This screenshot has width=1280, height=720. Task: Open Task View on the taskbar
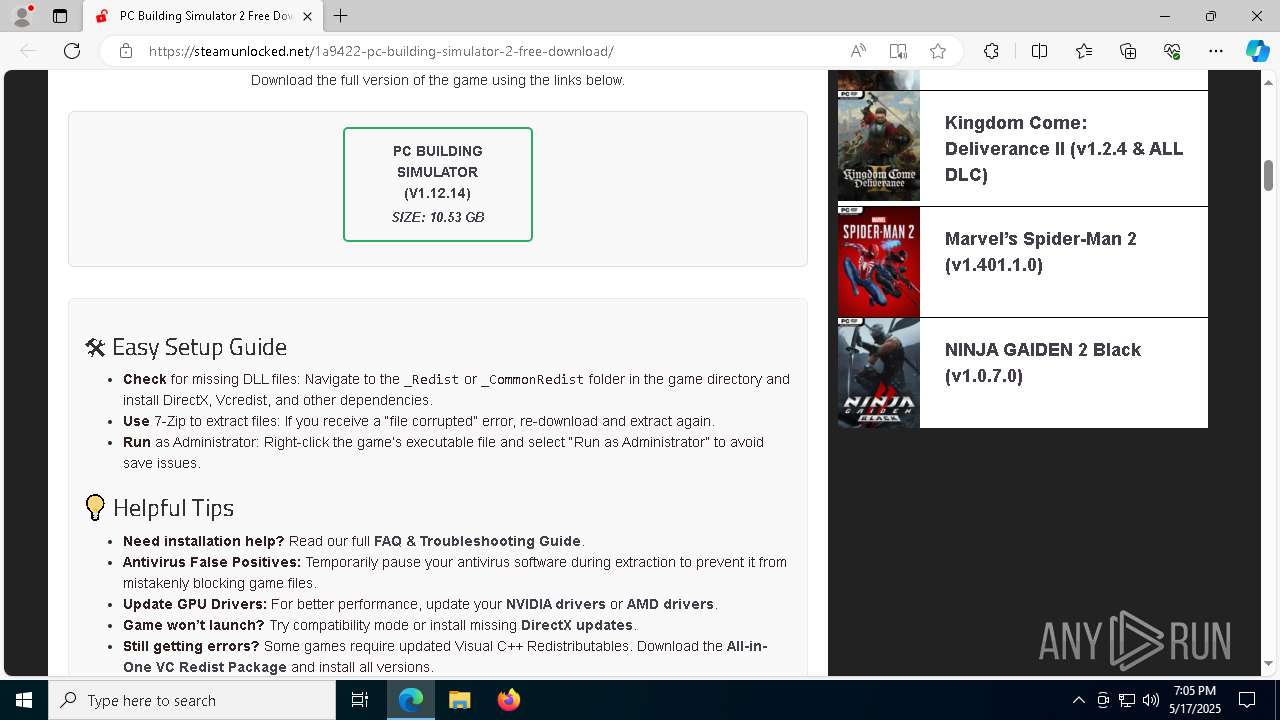pos(360,700)
